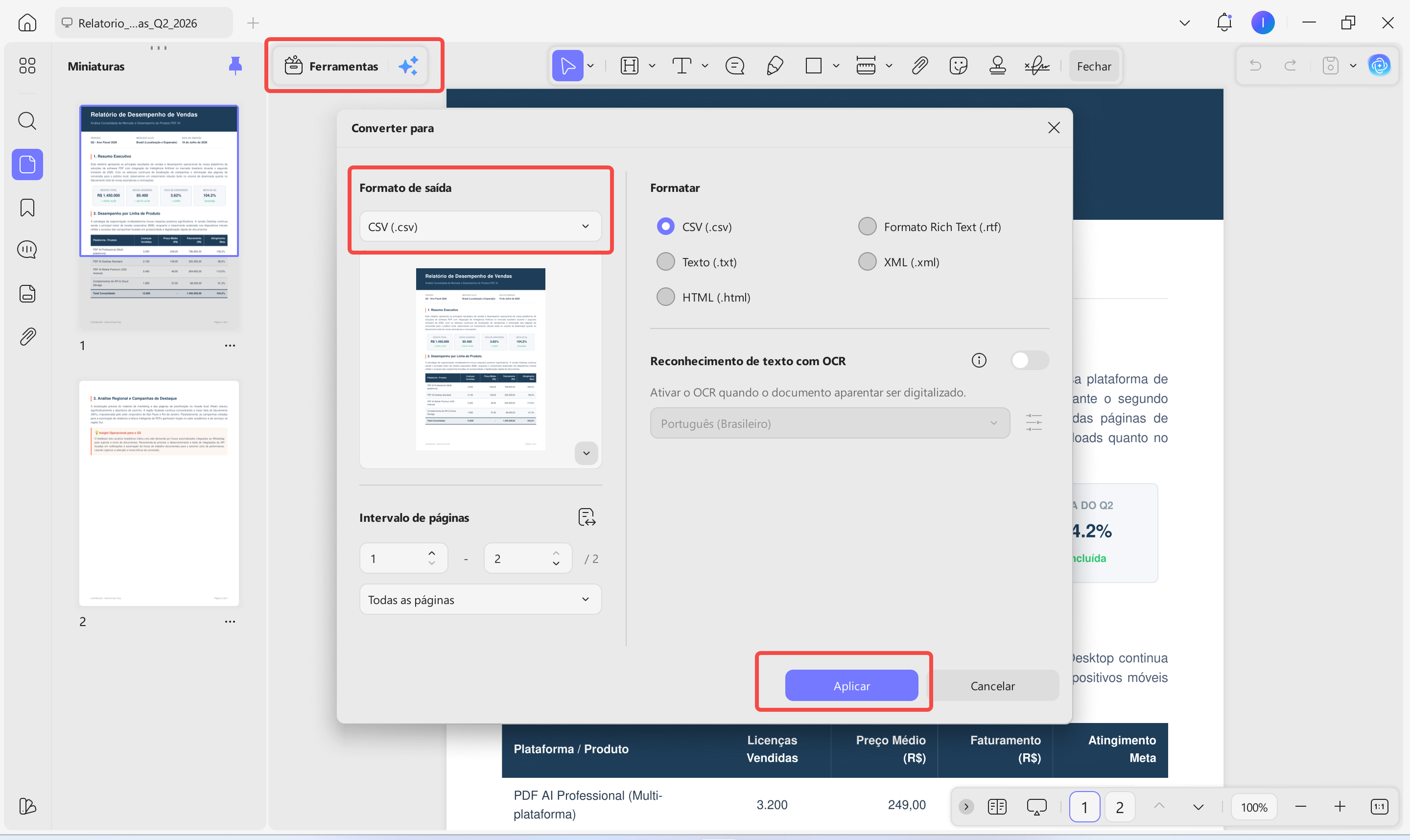Open OCR settings sliders icon
The image size is (1410, 840).
pos(1034,423)
